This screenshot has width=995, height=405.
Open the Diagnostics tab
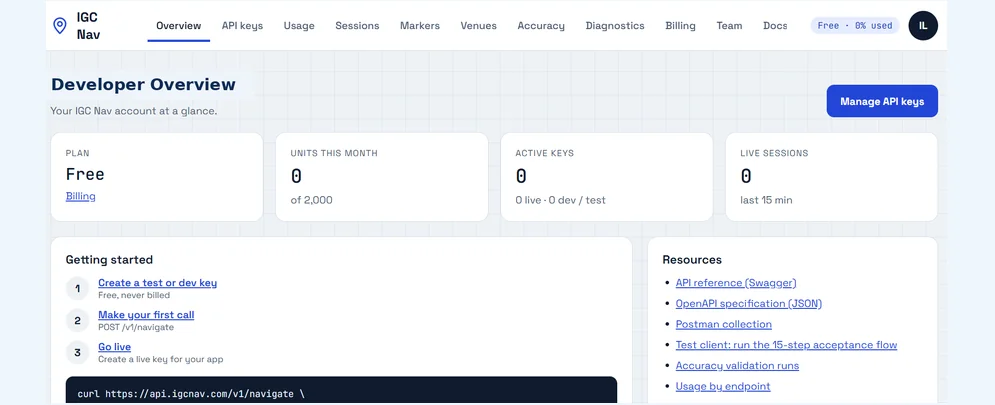pos(615,26)
